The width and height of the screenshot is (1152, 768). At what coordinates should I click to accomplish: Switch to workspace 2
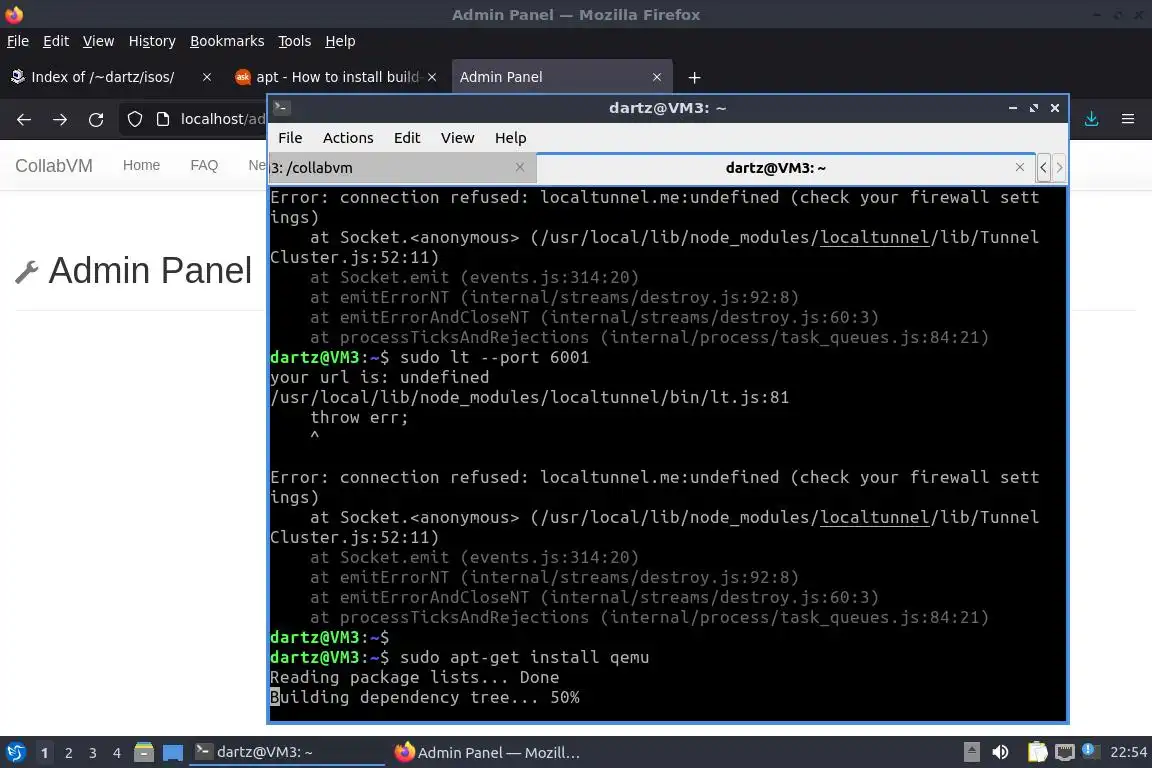(x=68, y=753)
